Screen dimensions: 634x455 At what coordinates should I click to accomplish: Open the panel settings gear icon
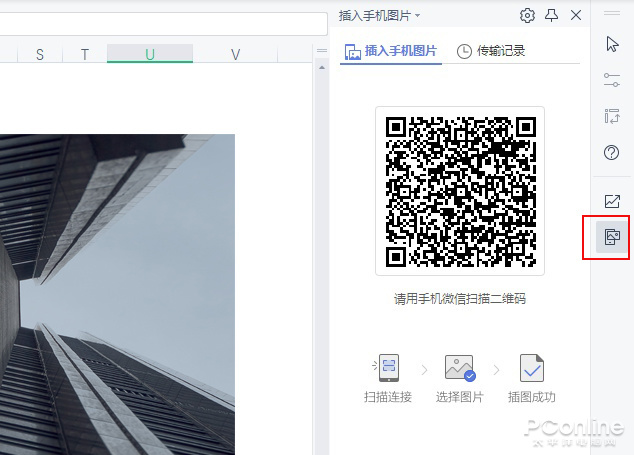[527, 16]
